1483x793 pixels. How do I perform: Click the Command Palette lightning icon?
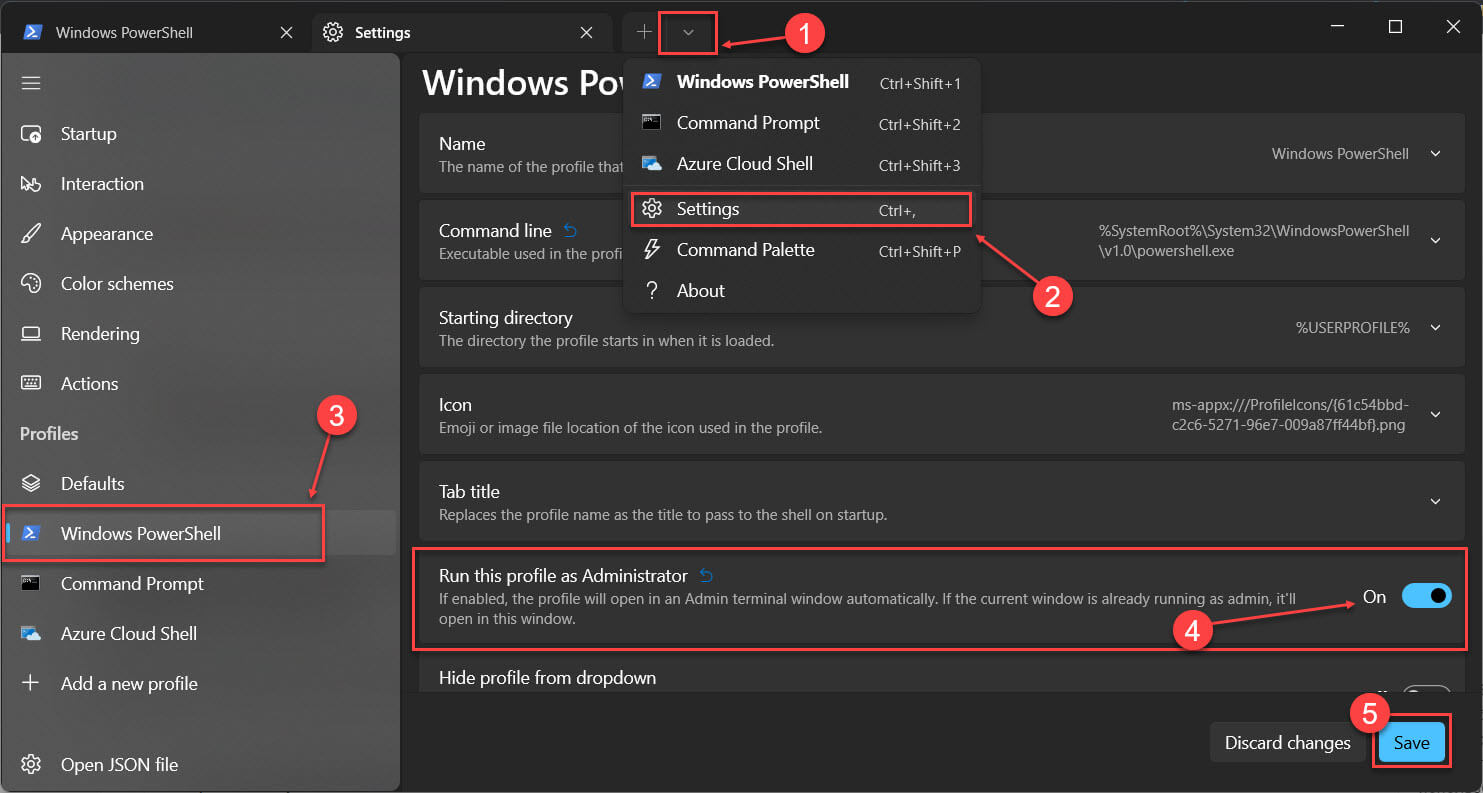652,249
